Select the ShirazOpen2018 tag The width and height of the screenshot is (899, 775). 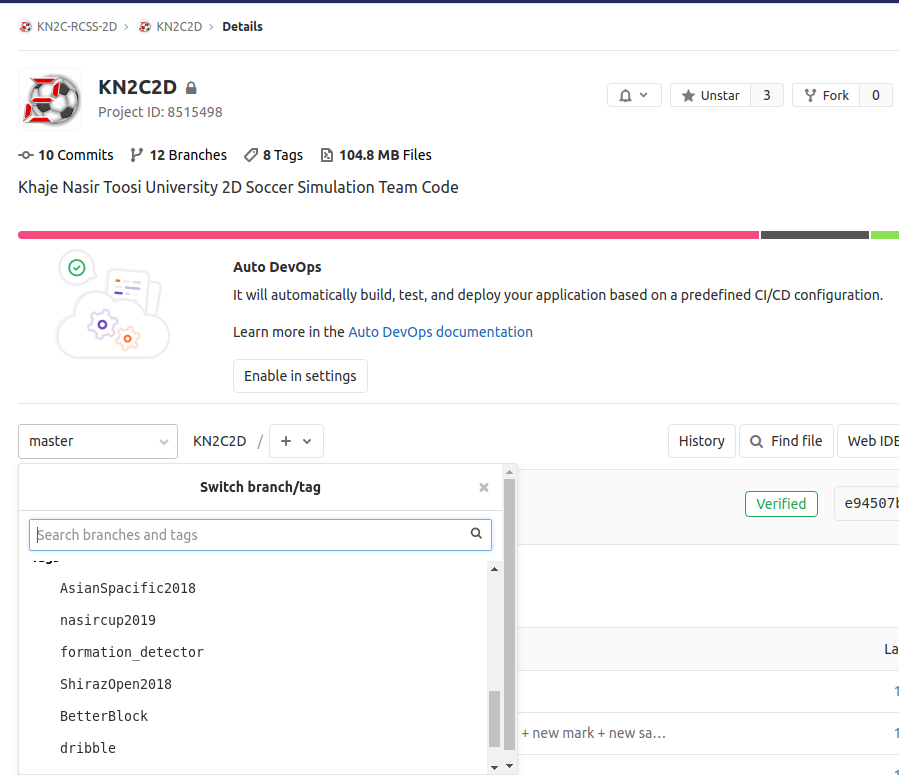click(116, 684)
